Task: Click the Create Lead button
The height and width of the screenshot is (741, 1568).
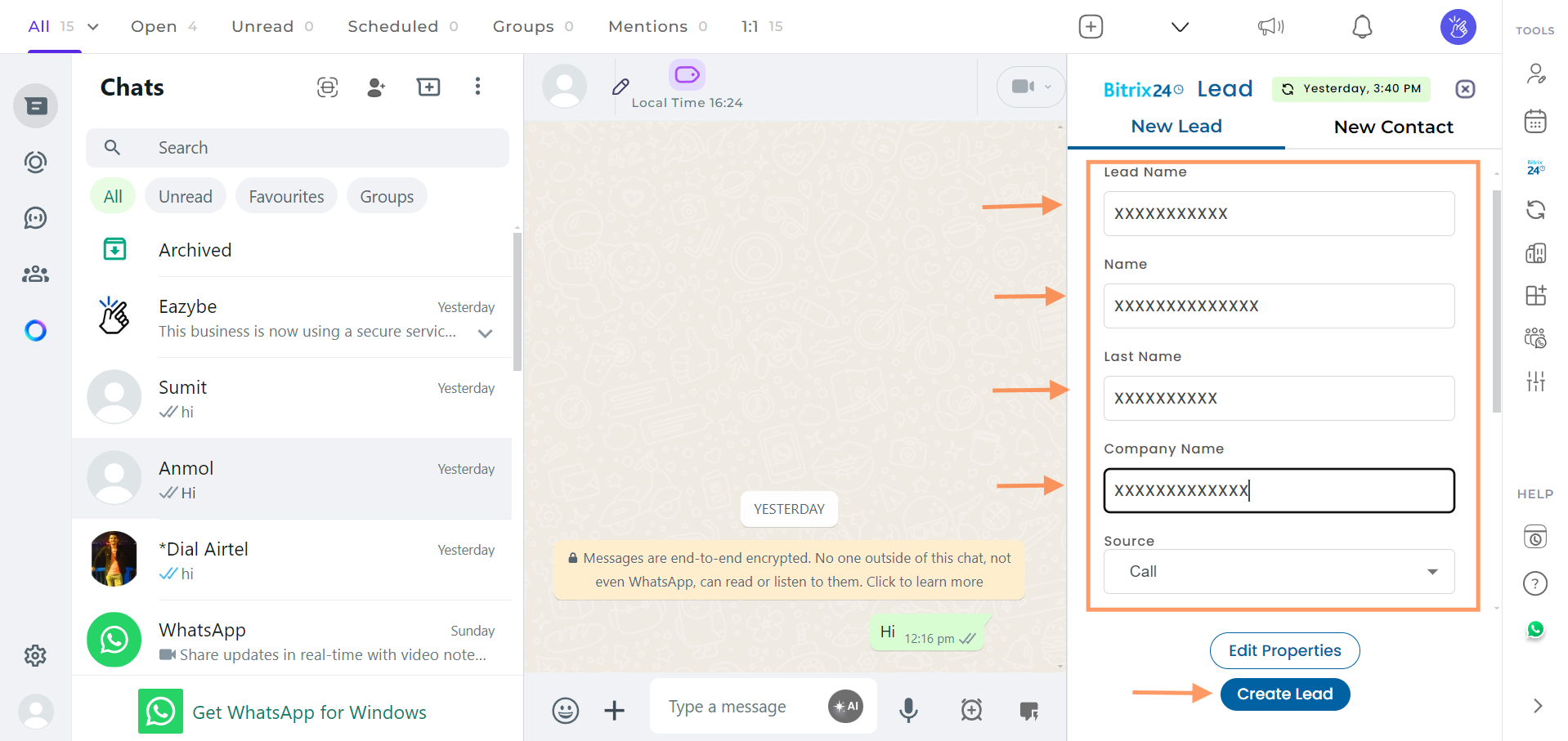Action: [1284, 694]
